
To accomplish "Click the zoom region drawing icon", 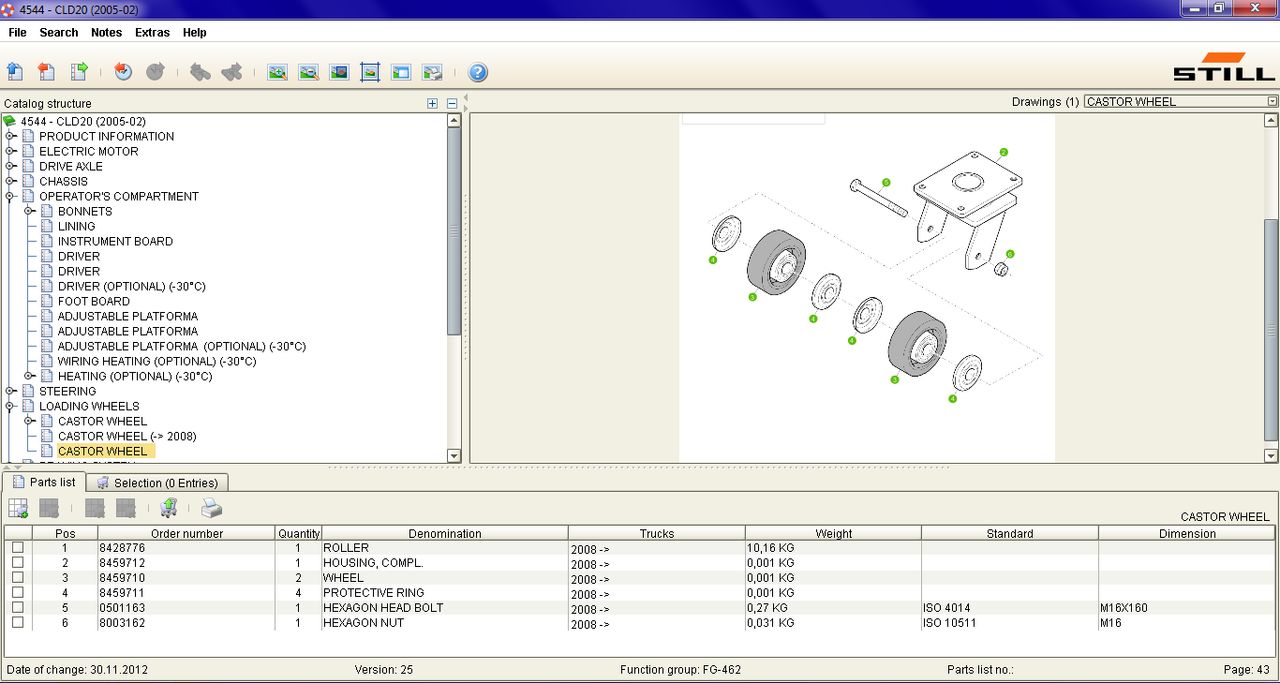I will (x=340, y=72).
